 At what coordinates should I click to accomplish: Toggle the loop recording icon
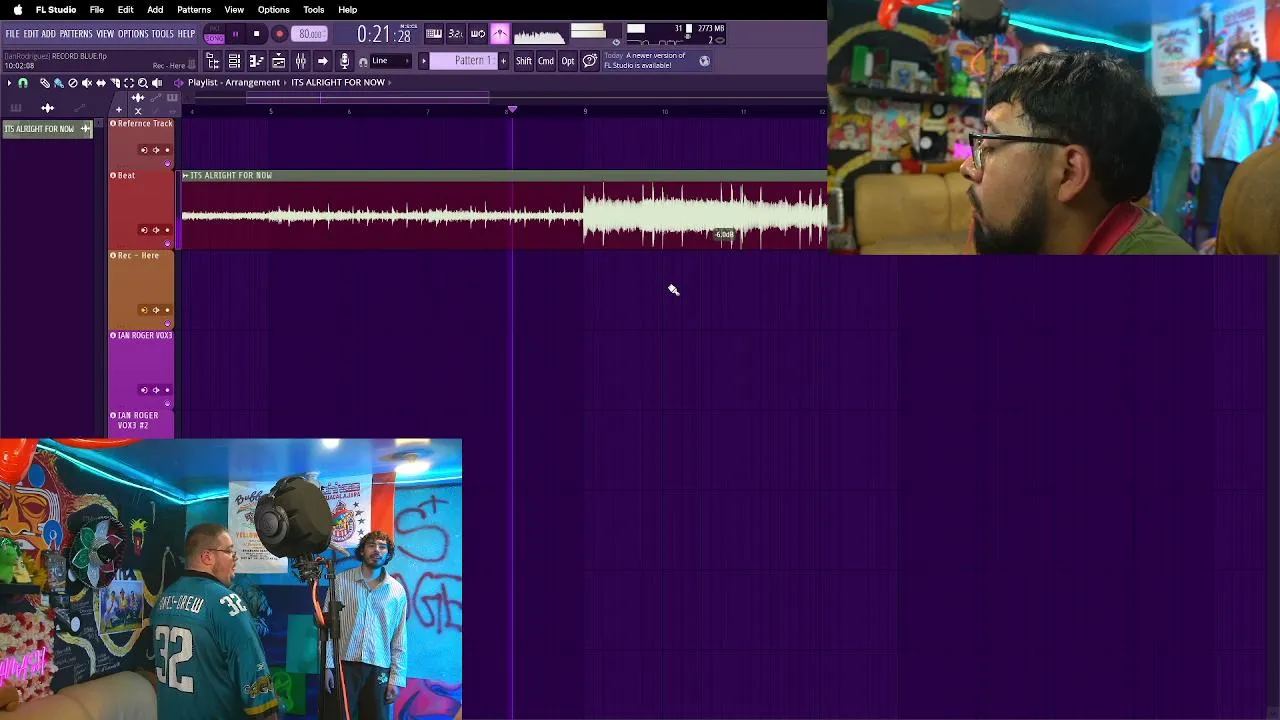478,34
